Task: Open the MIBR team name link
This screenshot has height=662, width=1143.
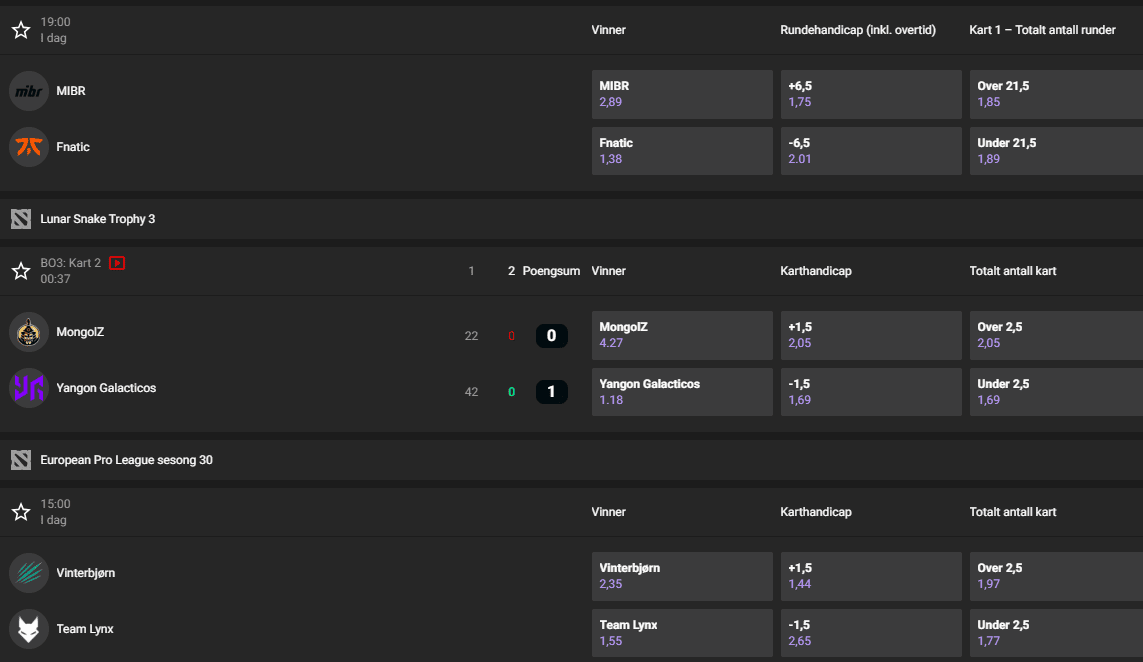Action: point(71,91)
